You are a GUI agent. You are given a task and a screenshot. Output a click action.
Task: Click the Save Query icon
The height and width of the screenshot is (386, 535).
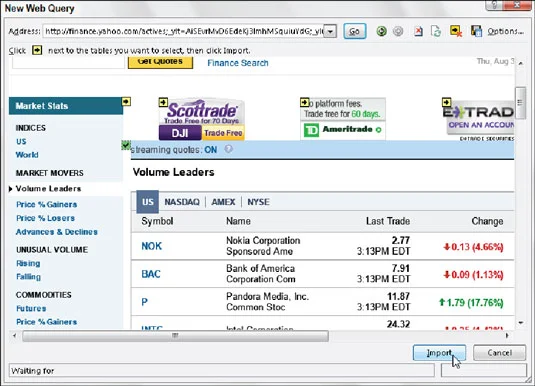[476, 31]
